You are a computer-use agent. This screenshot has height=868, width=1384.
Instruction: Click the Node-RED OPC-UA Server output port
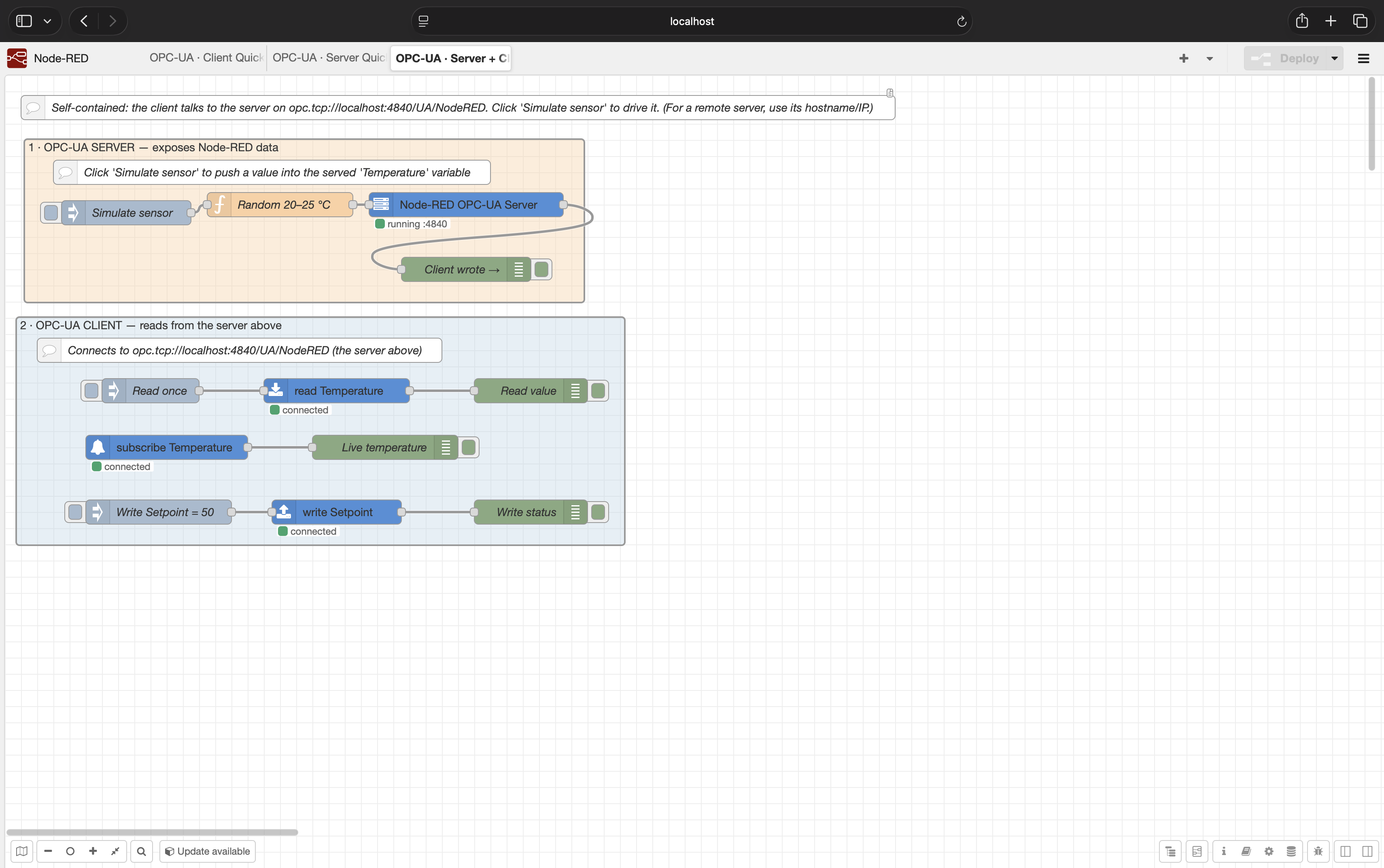click(563, 204)
